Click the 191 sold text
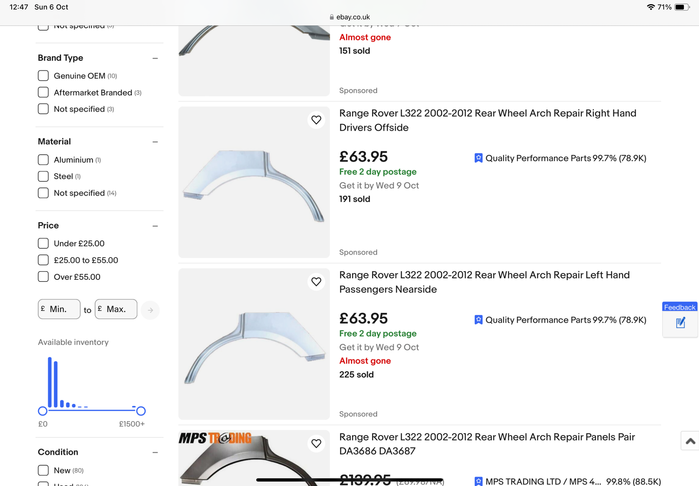The width and height of the screenshot is (699, 486). click(355, 199)
